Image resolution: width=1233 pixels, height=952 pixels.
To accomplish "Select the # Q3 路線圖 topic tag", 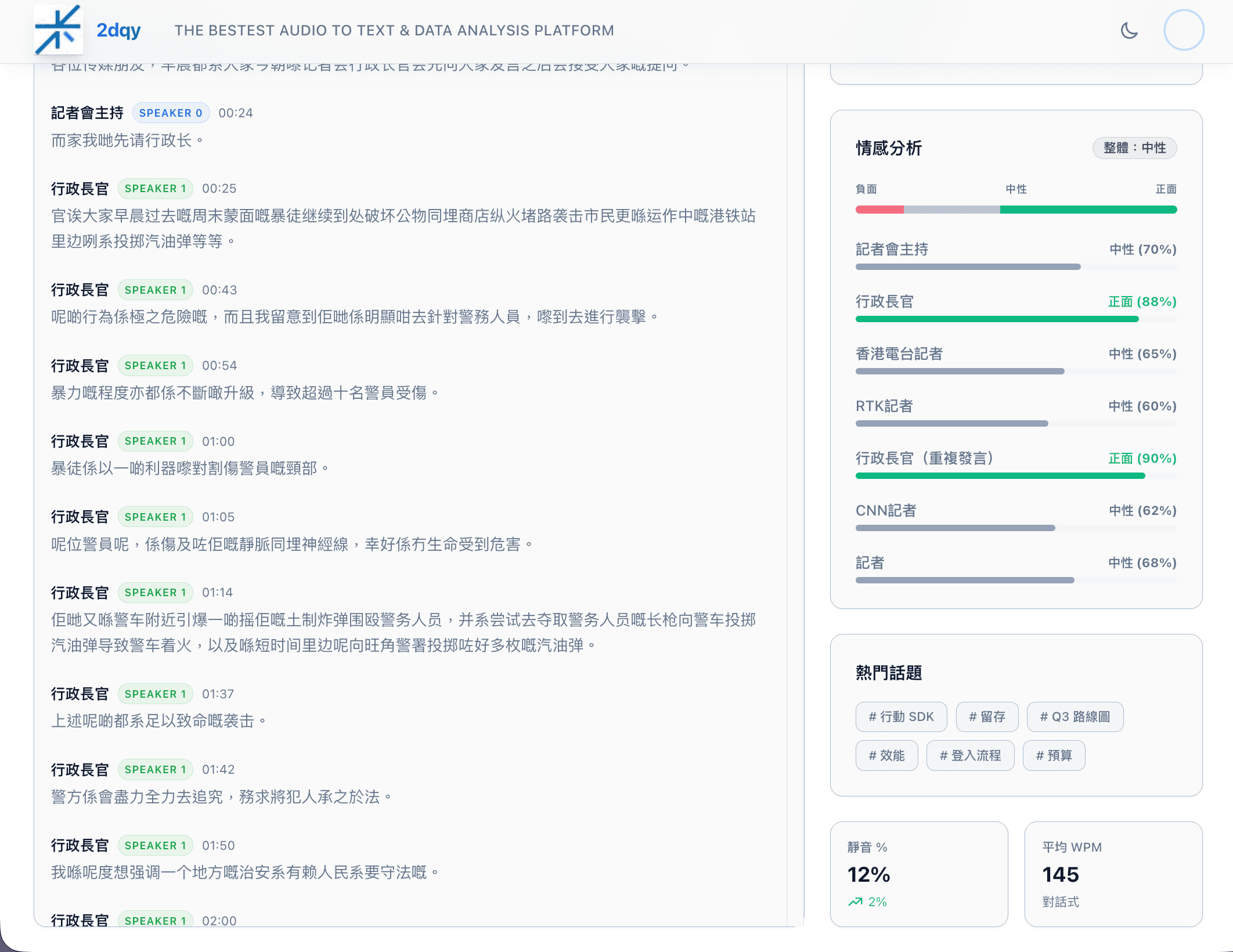I will point(1075,717).
